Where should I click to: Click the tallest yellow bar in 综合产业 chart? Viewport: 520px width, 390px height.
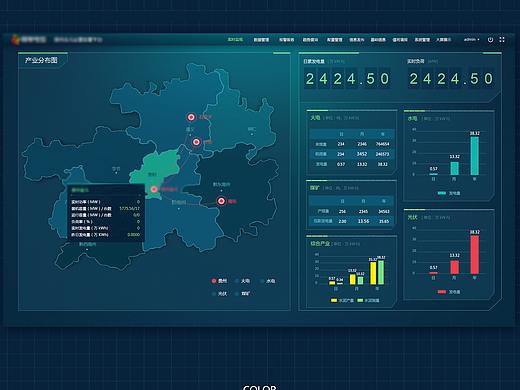[373, 273]
